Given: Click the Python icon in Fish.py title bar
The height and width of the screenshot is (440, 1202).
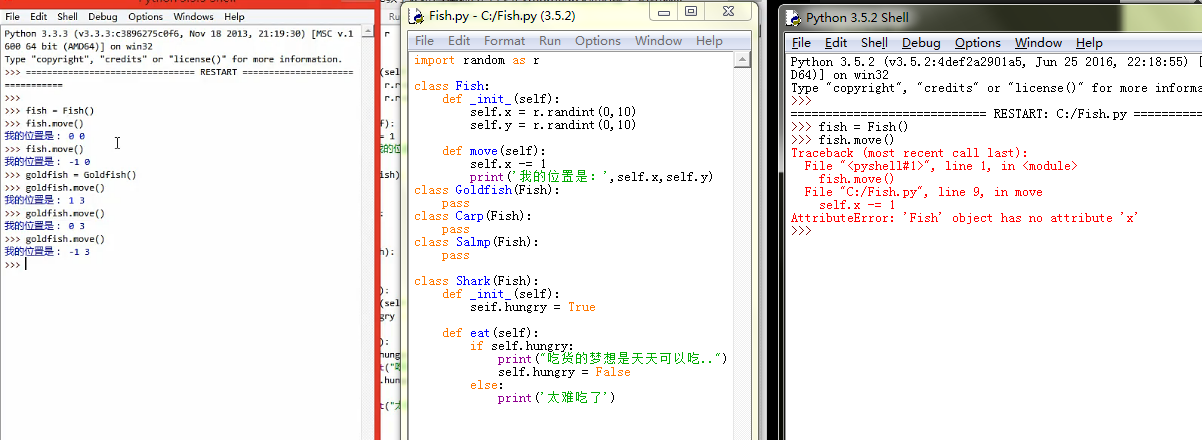Looking at the screenshot, I should pyautogui.click(x=417, y=18).
